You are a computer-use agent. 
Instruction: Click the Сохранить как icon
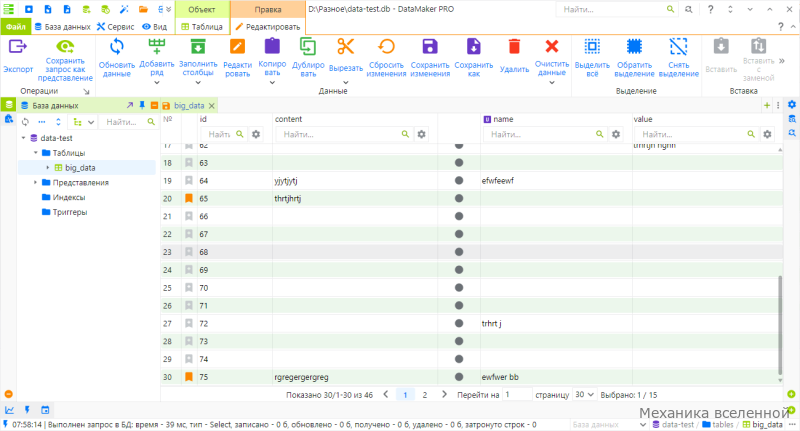pyautogui.click(x=473, y=47)
